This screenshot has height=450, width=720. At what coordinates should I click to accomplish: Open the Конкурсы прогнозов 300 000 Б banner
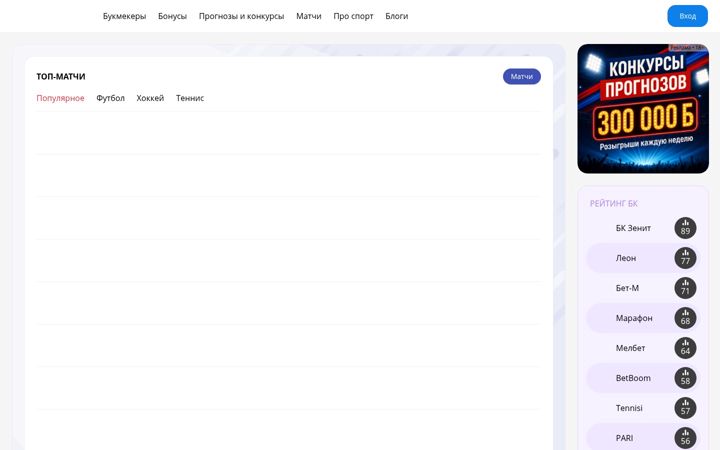pos(643,109)
